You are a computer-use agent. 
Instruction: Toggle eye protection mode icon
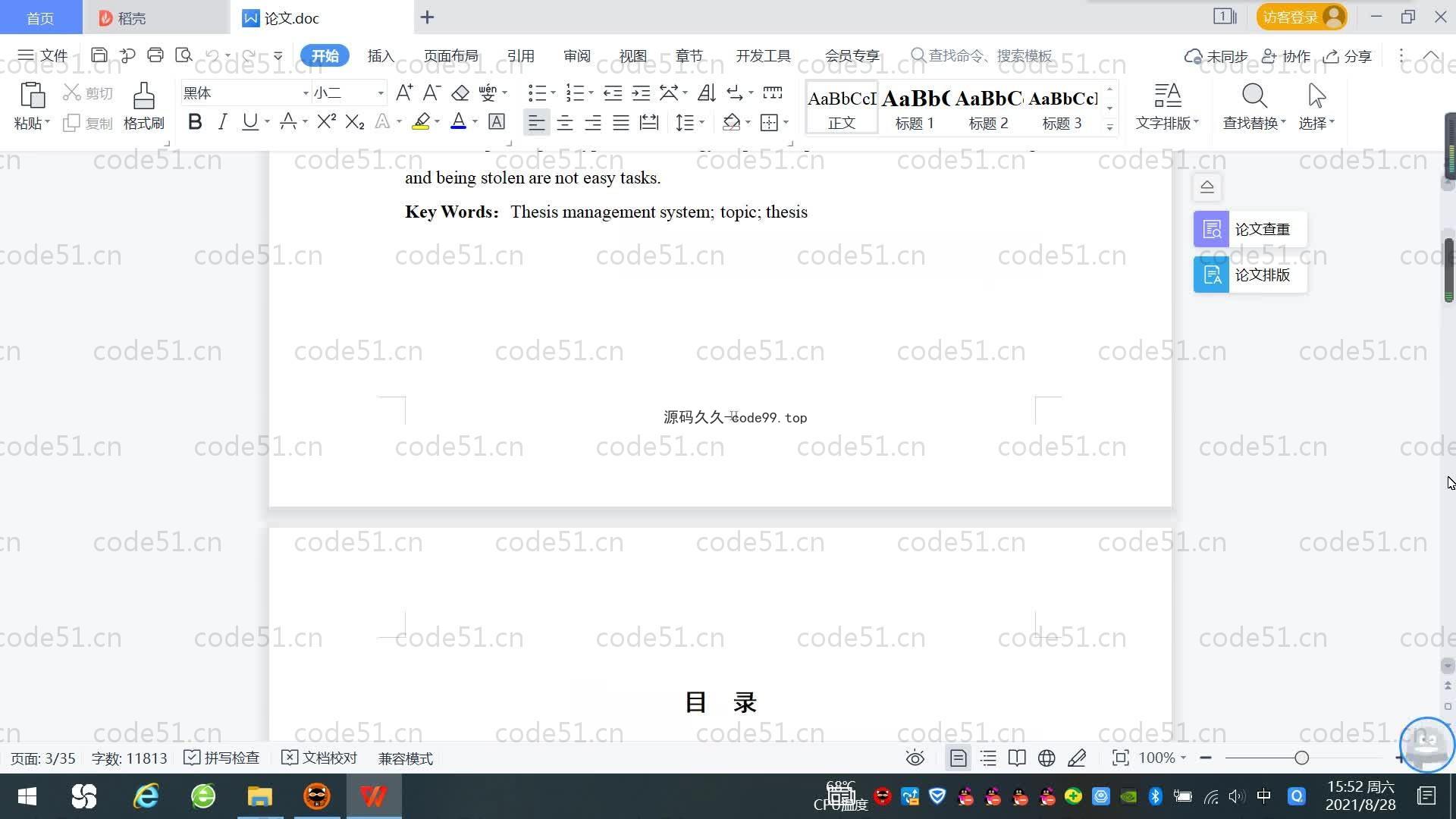915,758
